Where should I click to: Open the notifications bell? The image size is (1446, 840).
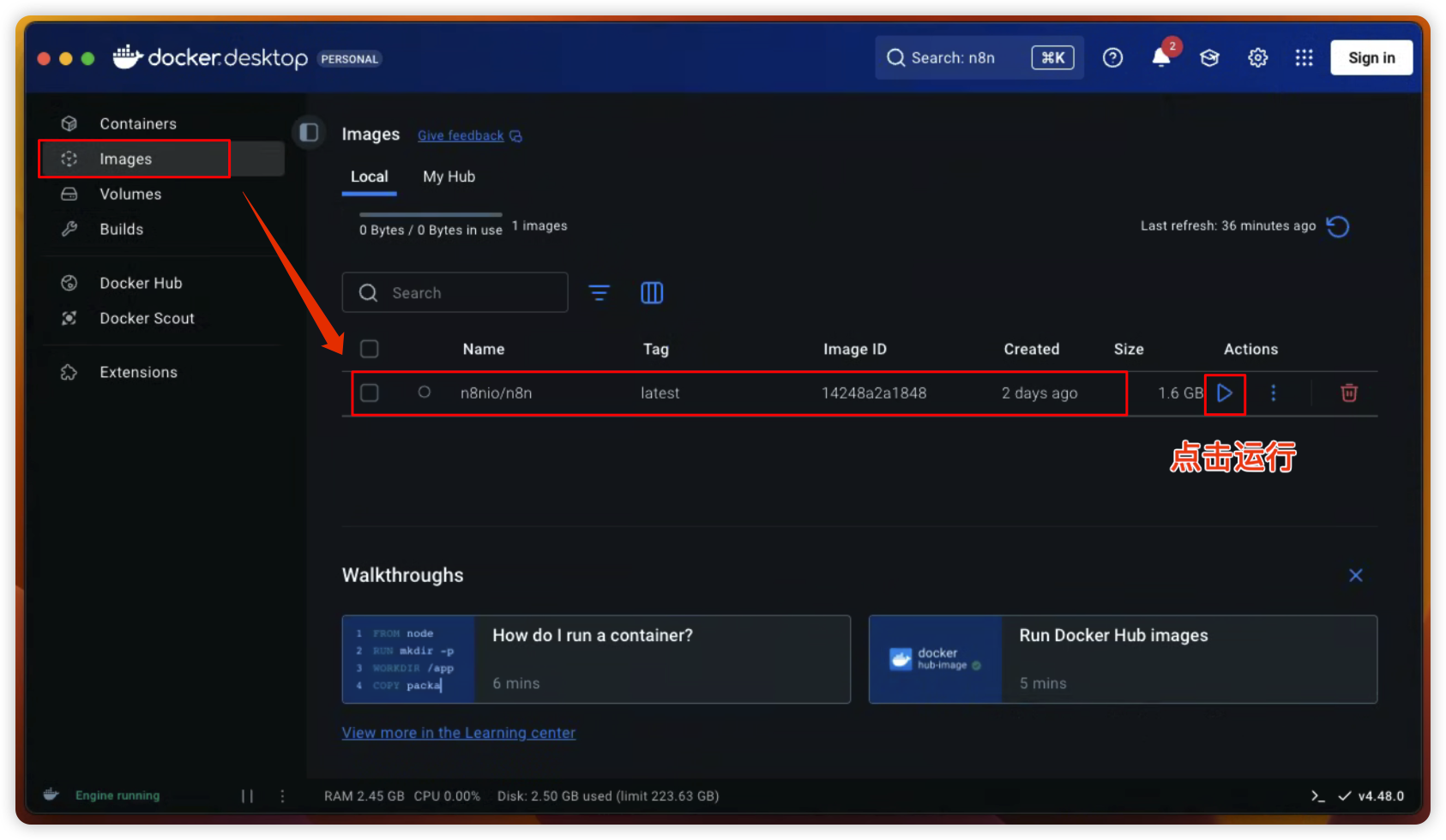(1161, 57)
